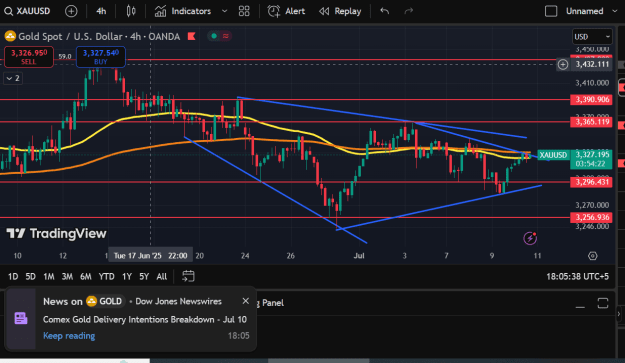Maximize the bottom trading panel

[603, 303]
